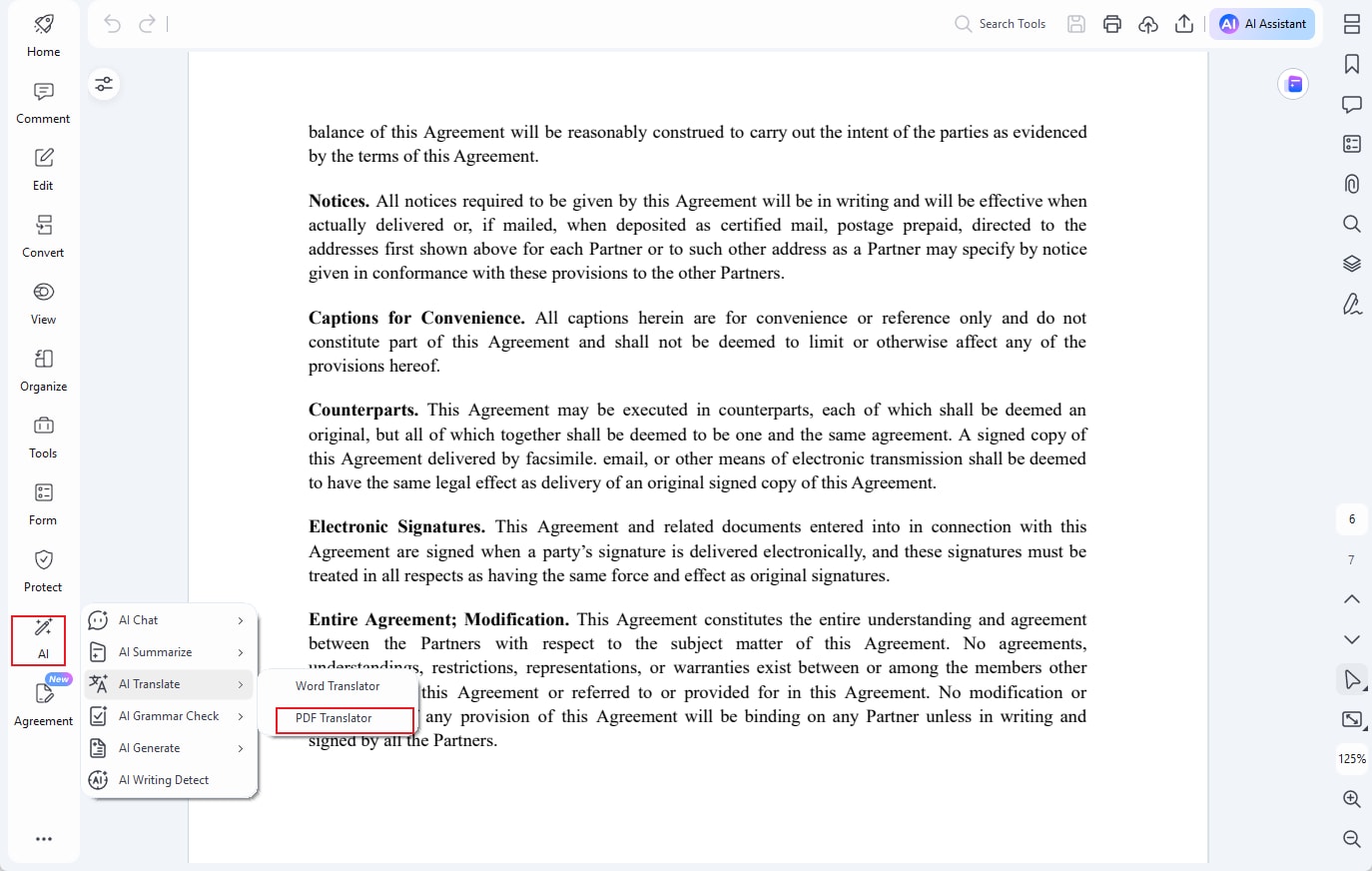1372x871 pixels.
Task: Click the current page number 6
Action: 1352,519
